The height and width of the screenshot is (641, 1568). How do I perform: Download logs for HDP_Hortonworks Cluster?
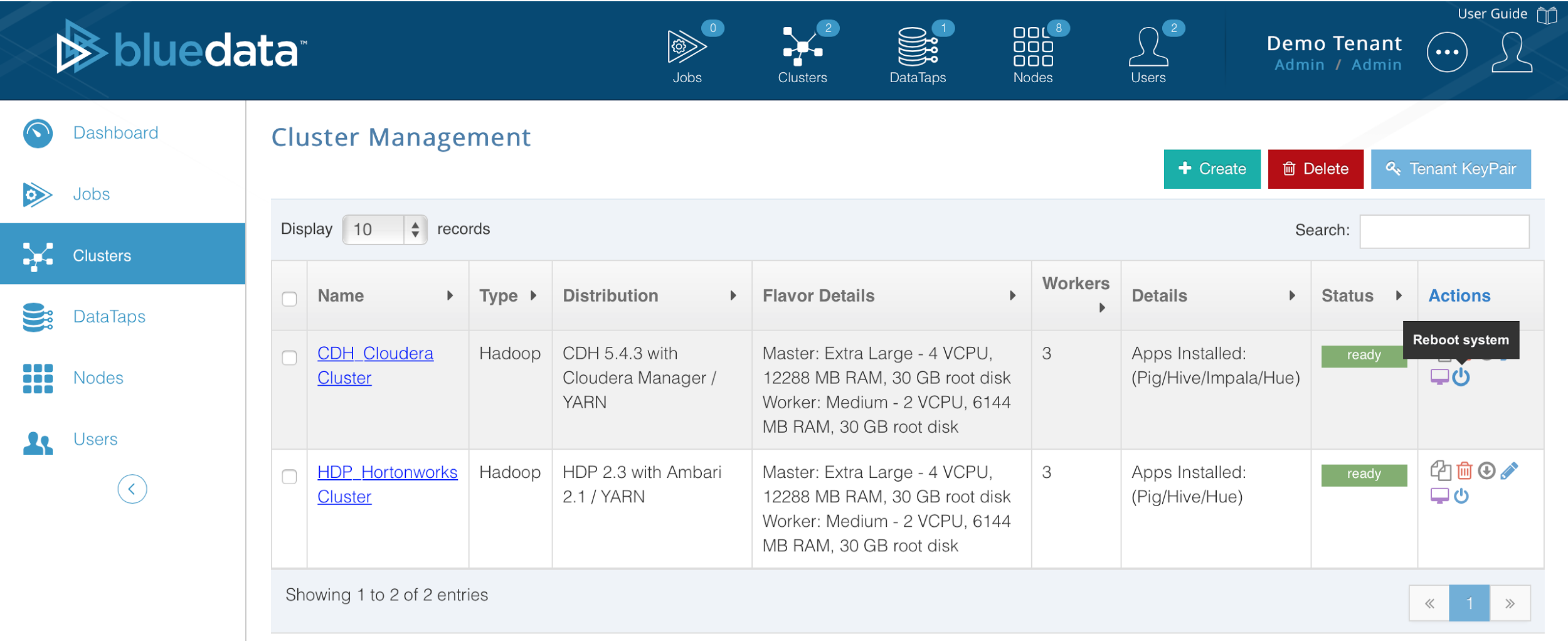click(x=1487, y=470)
